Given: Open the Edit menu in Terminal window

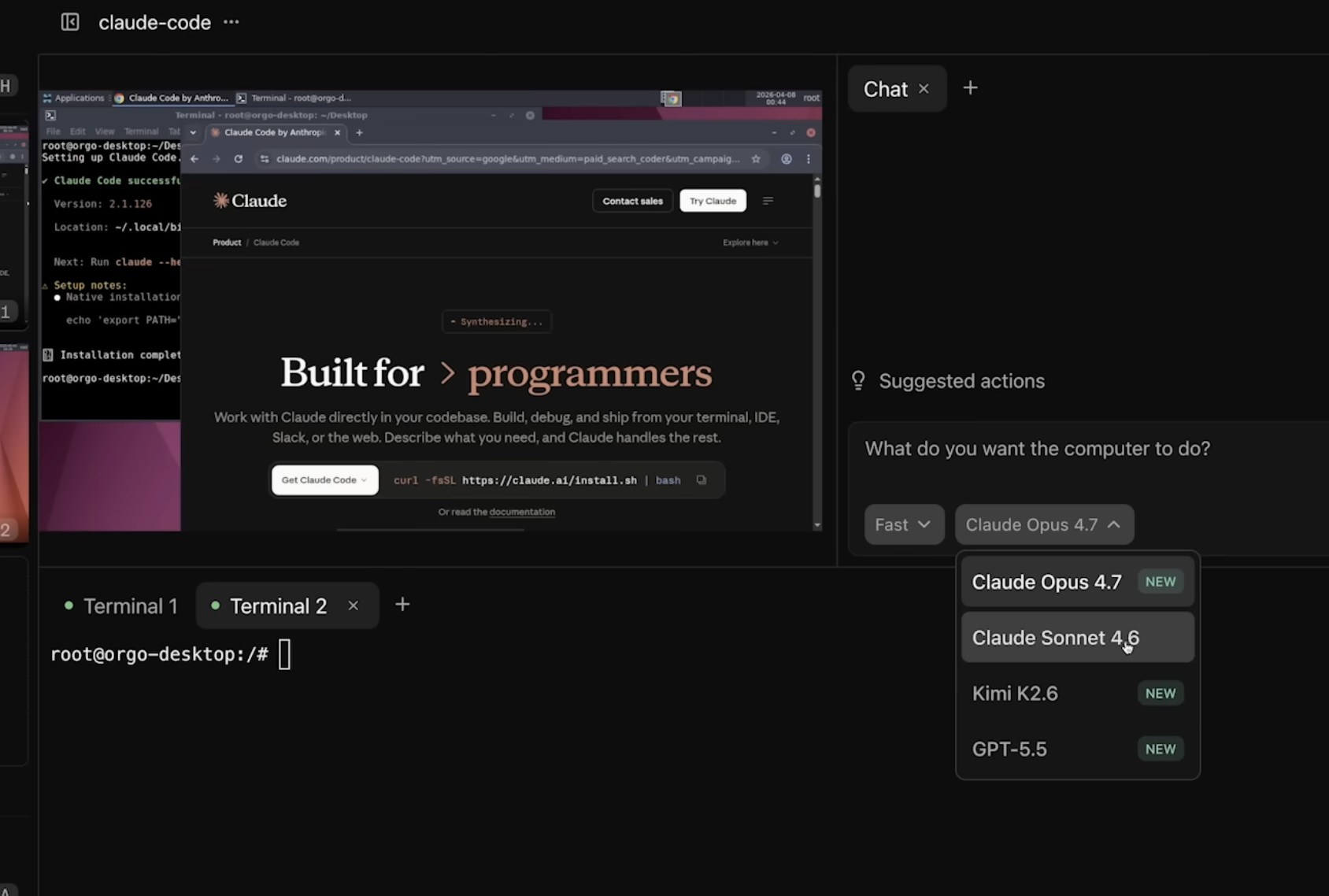Looking at the screenshot, I should tap(77, 131).
